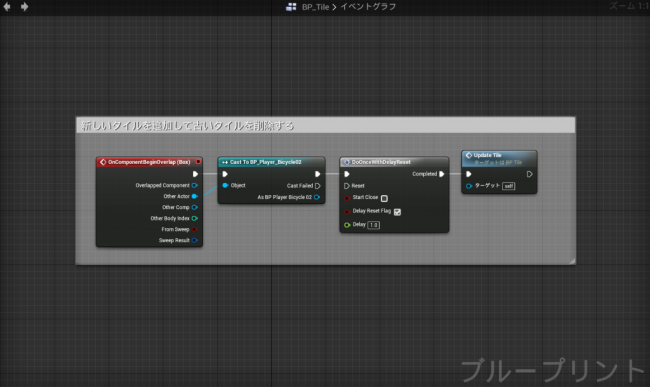650x387 pixels.
Task: Click the Delay float input pin
Action: tap(347, 225)
